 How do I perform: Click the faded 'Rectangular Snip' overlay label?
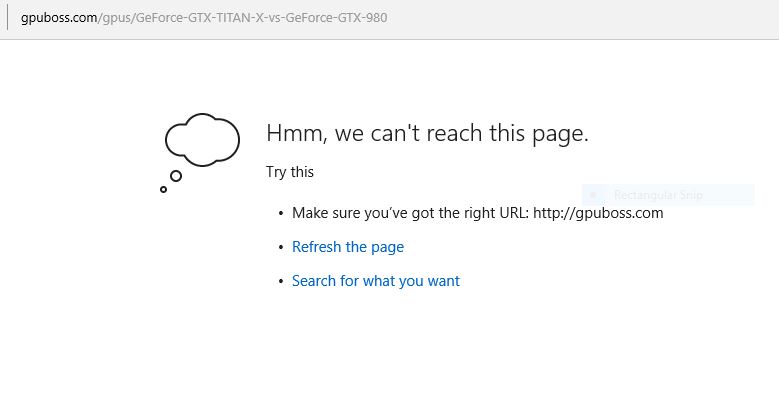[x=658, y=195]
